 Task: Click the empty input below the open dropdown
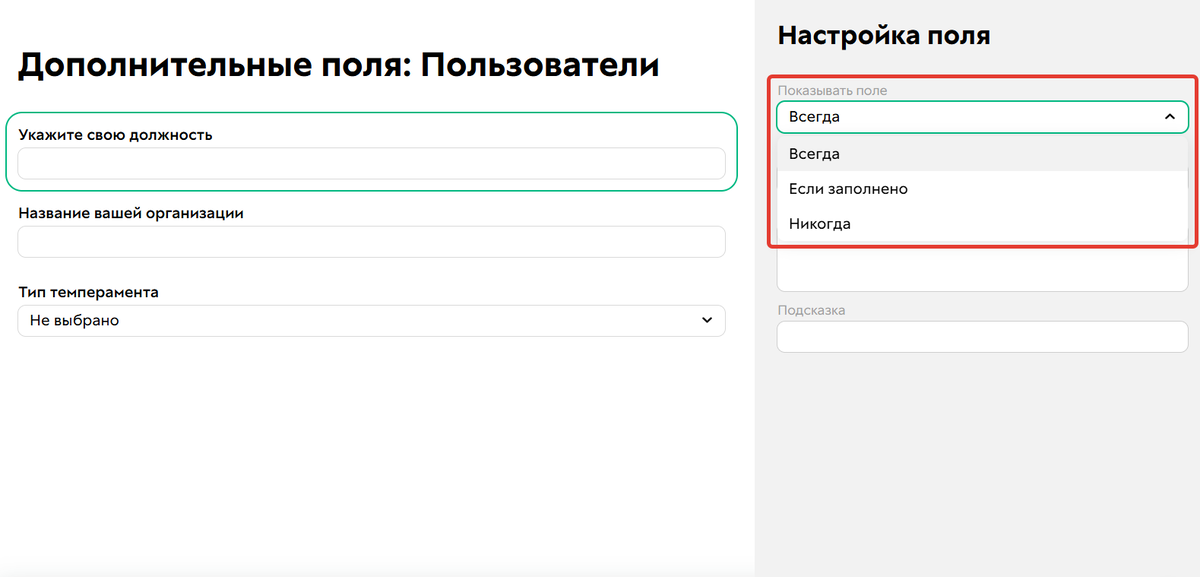982,270
